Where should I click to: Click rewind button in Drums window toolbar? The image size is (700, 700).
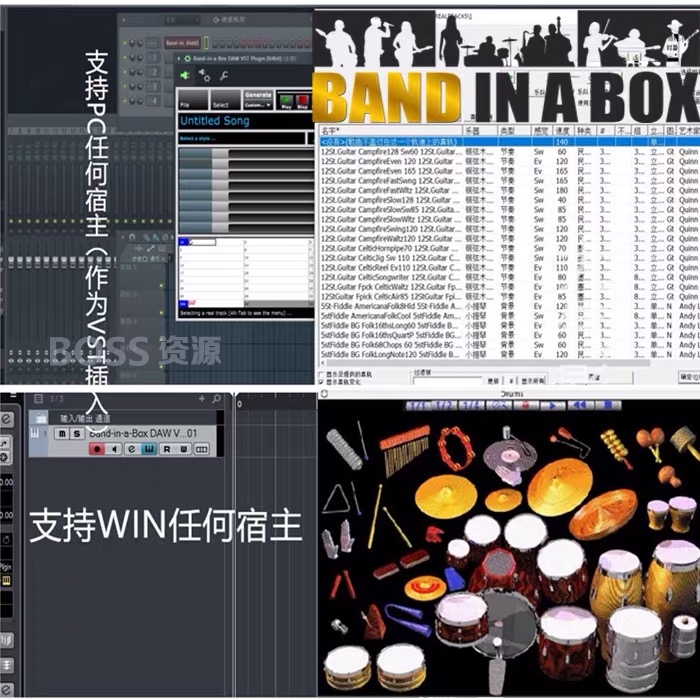[579, 405]
